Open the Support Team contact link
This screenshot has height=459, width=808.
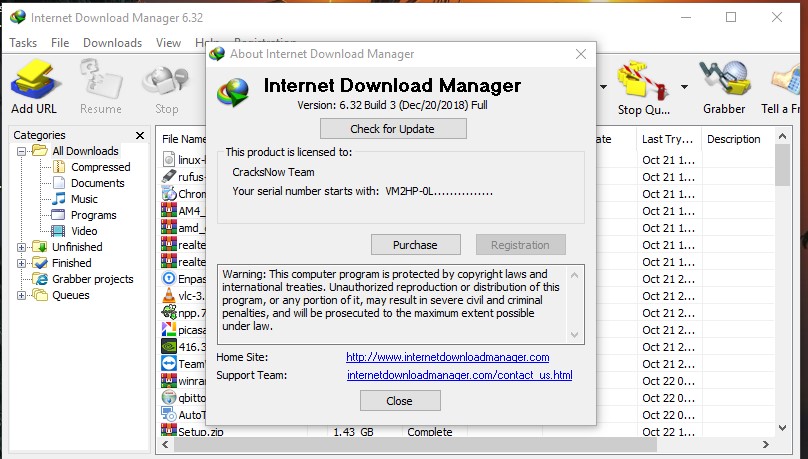460,375
